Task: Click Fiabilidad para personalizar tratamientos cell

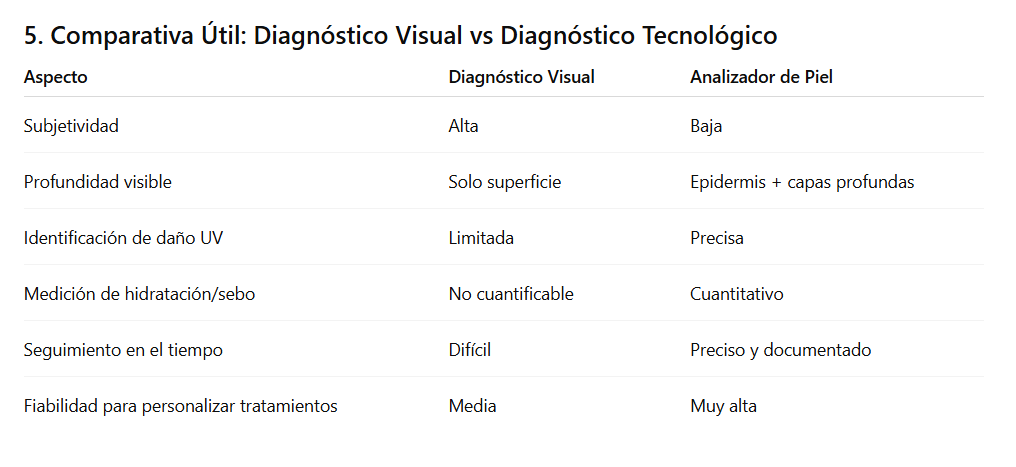Action: pos(180,406)
